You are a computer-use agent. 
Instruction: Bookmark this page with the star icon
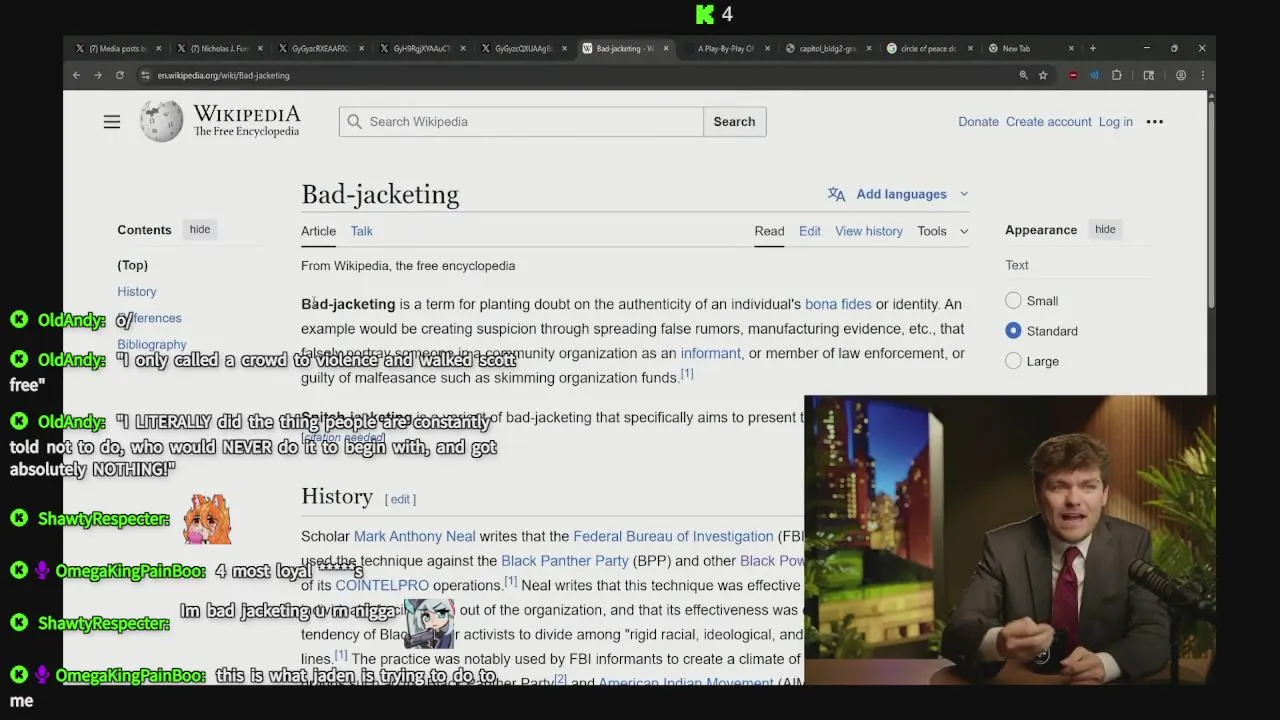click(x=1043, y=75)
